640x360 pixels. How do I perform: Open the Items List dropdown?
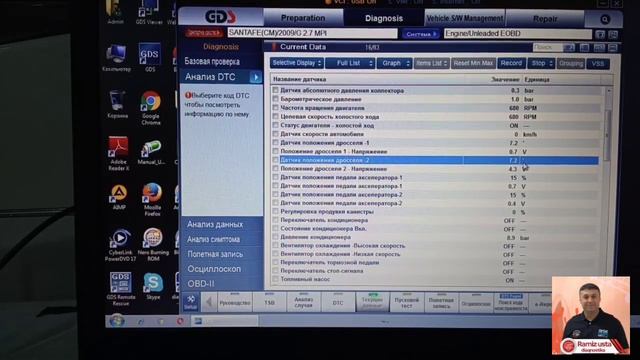(431, 63)
